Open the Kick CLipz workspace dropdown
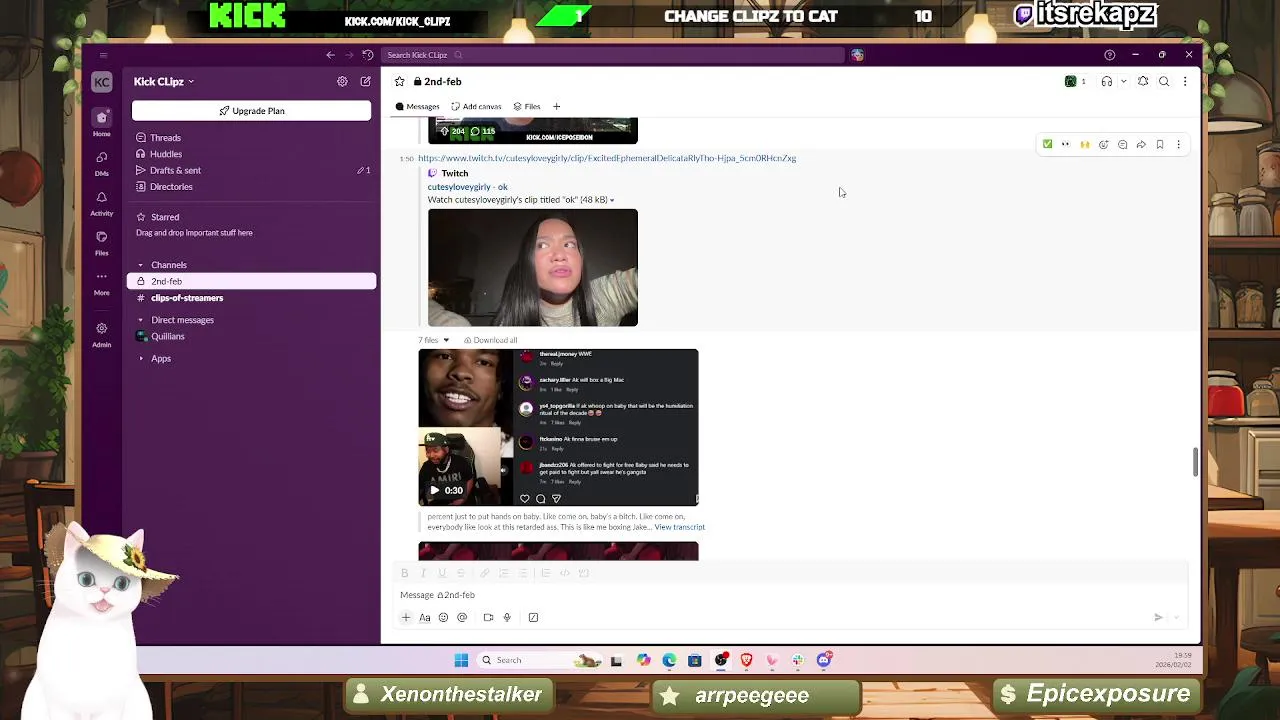 (x=164, y=81)
